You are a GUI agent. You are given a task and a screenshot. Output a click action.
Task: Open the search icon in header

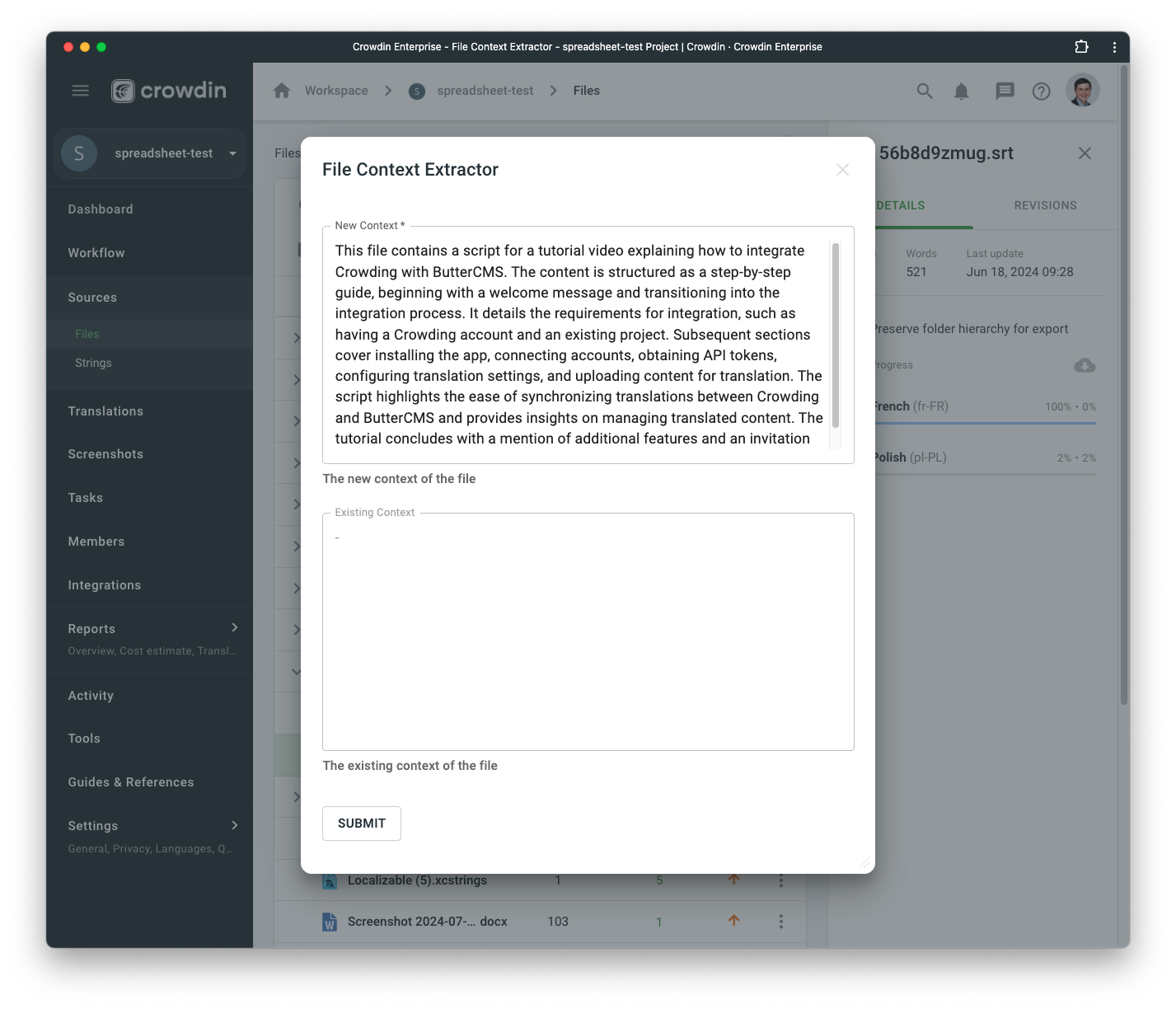(x=925, y=92)
